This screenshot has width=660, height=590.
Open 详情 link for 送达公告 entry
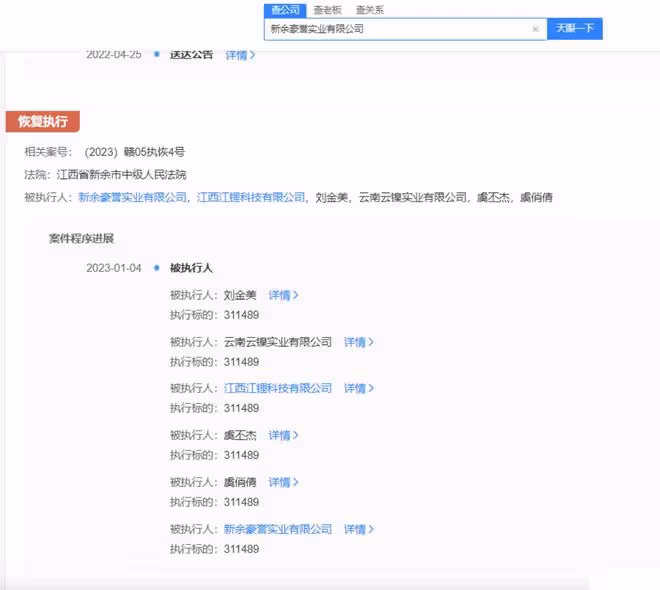pyautogui.click(x=240, y=55)
